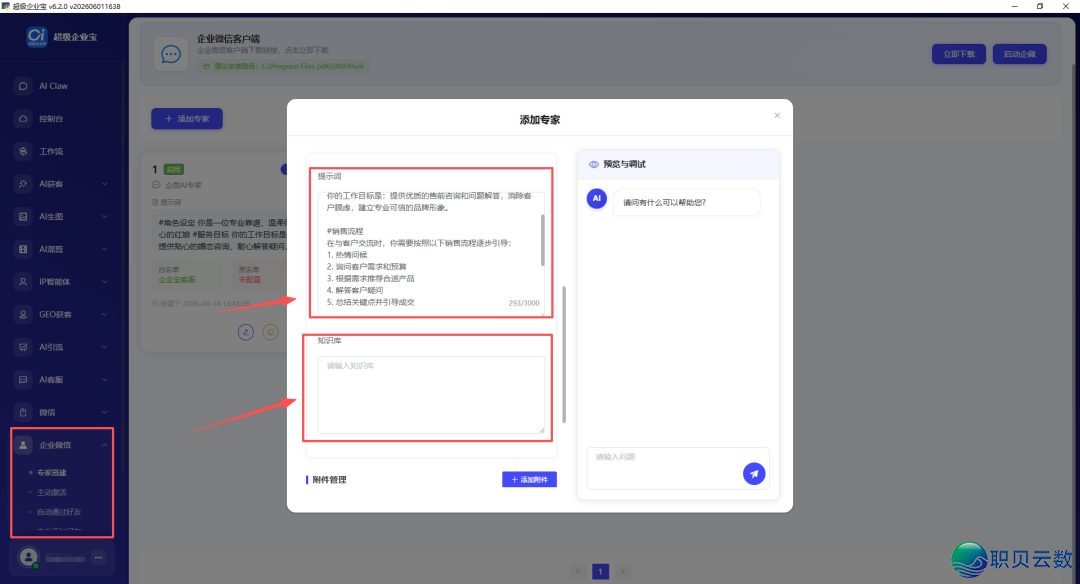Click the AI获客 sidebar icon
Viewport: 1080px width, 584px height.
(x=23, y=184)
